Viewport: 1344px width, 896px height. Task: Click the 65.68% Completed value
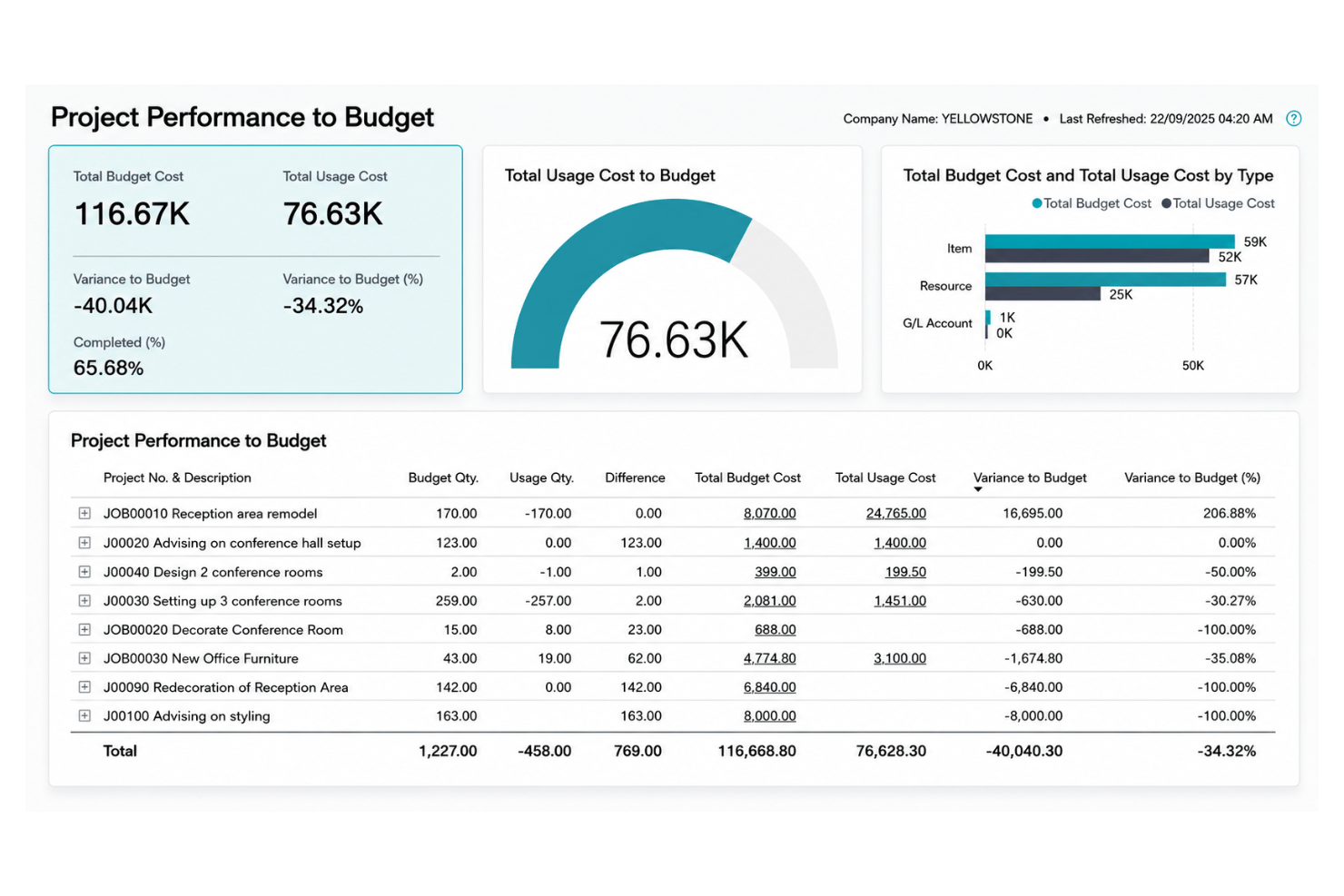coord(108,368)
